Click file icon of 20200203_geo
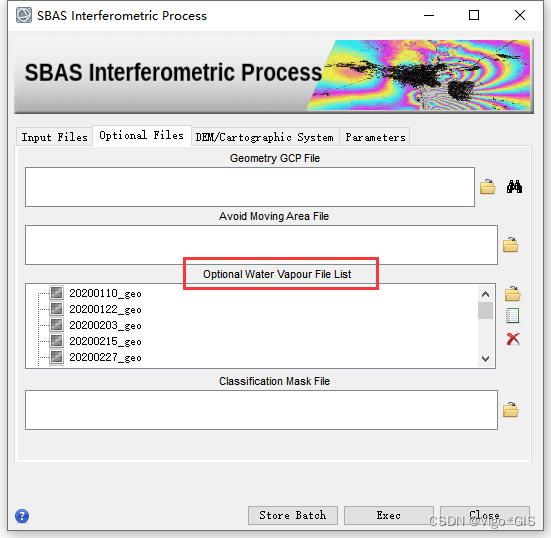The height and width of the screenshot is (538, 551). (57, 325)
